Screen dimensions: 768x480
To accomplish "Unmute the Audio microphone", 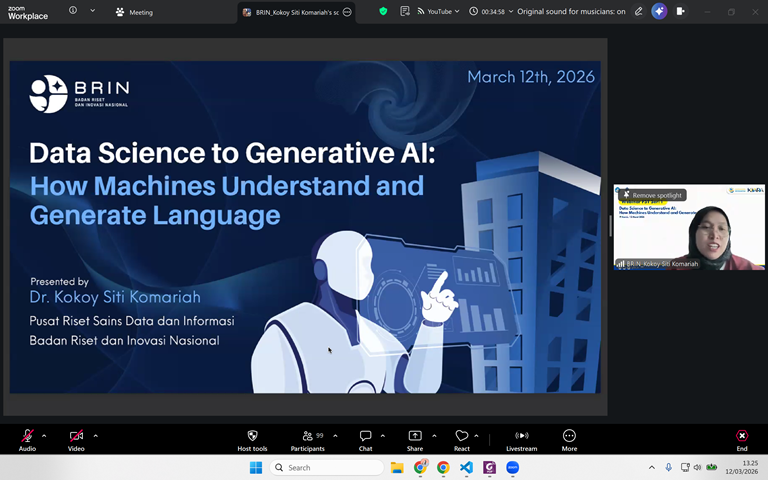I will 27,436.
